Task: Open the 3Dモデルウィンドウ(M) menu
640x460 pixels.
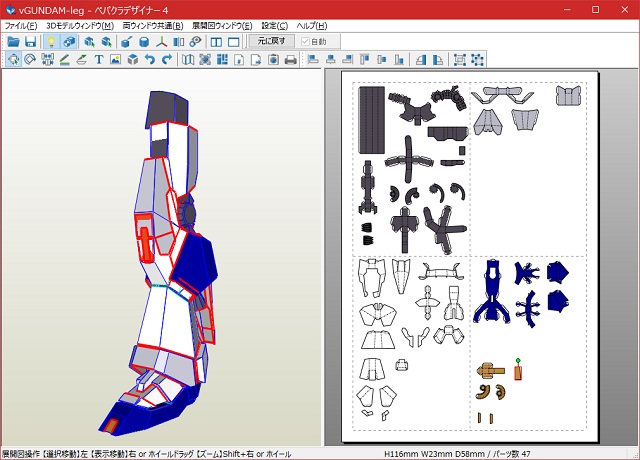Action: [80, 26]
